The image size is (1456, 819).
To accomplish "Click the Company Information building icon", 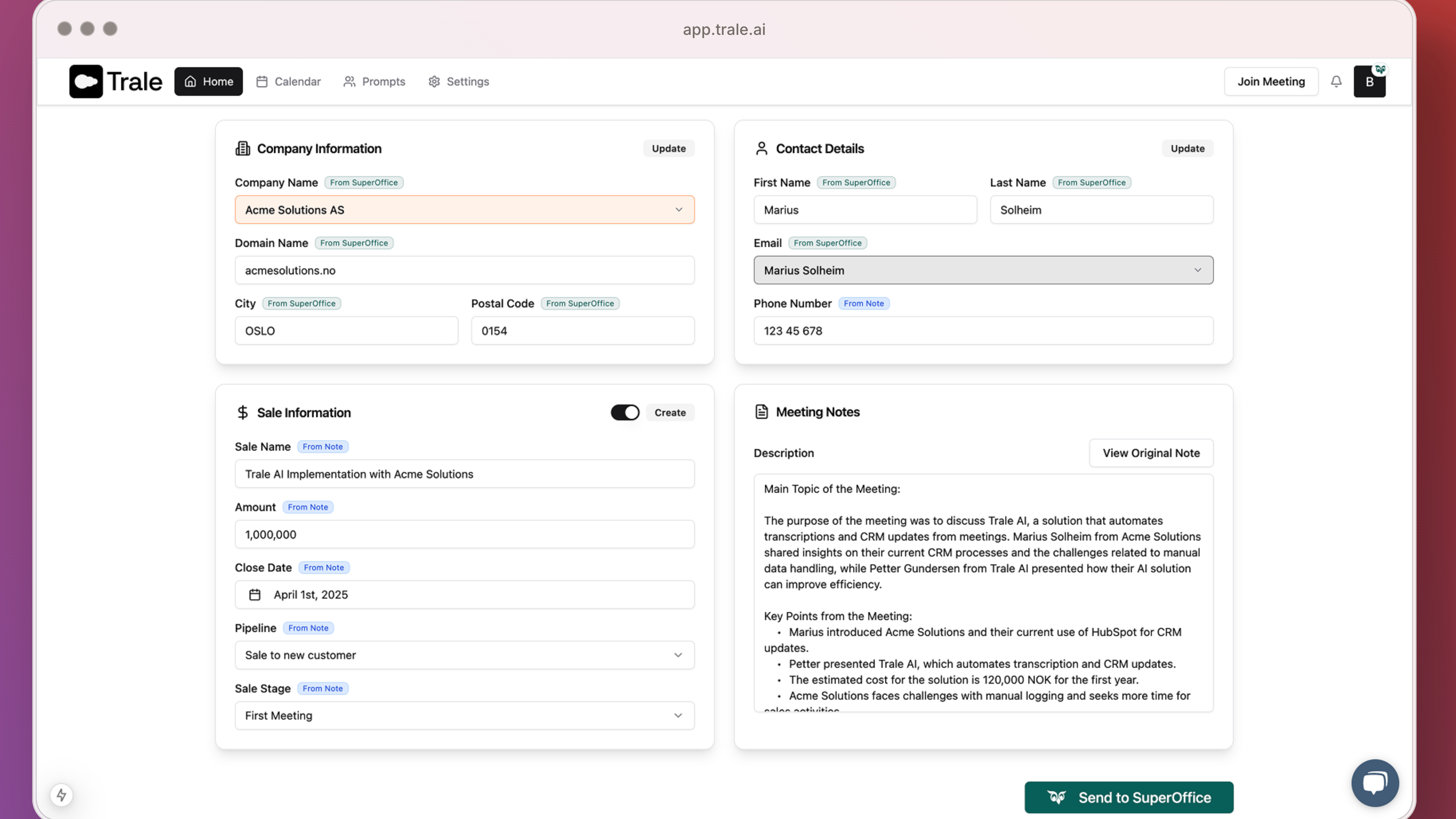I will 243,149.
